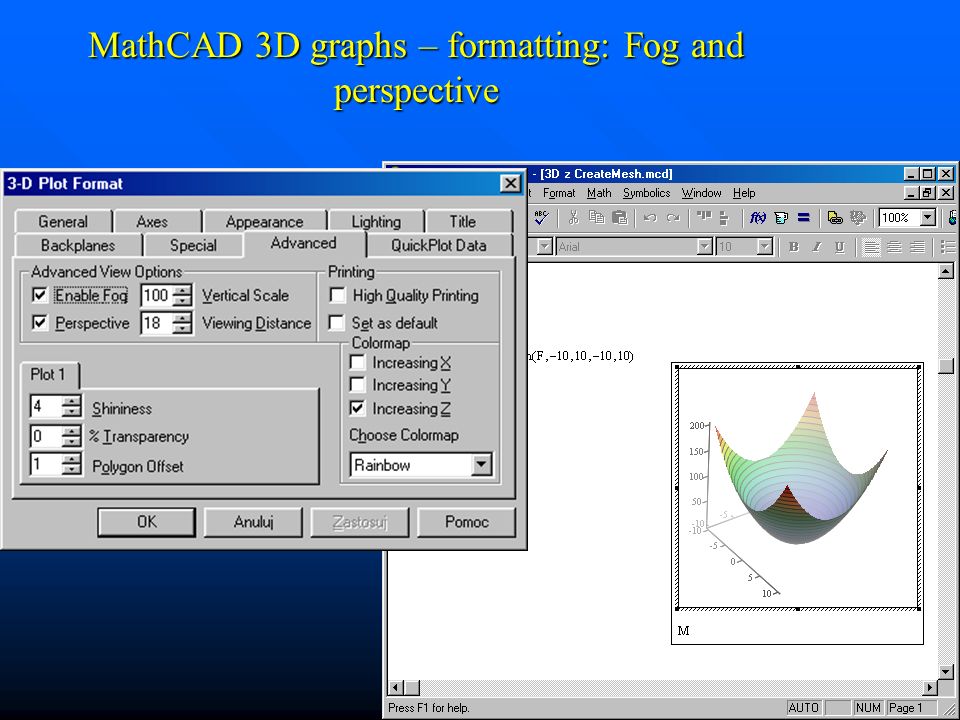This screenshot has height=720, width=960.
Task: Switch to the Title tab
Action: (462, 222)
